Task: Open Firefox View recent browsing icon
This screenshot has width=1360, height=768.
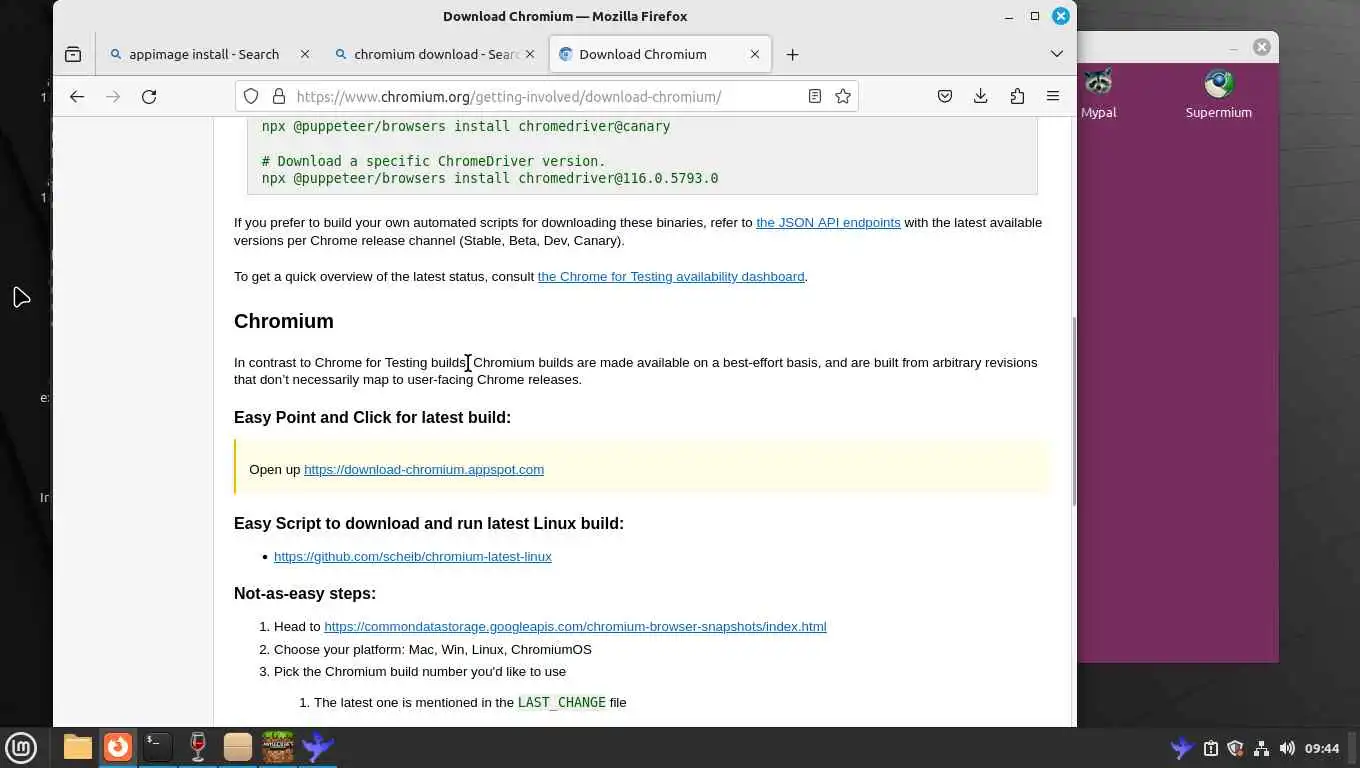Action: point(73,54)
